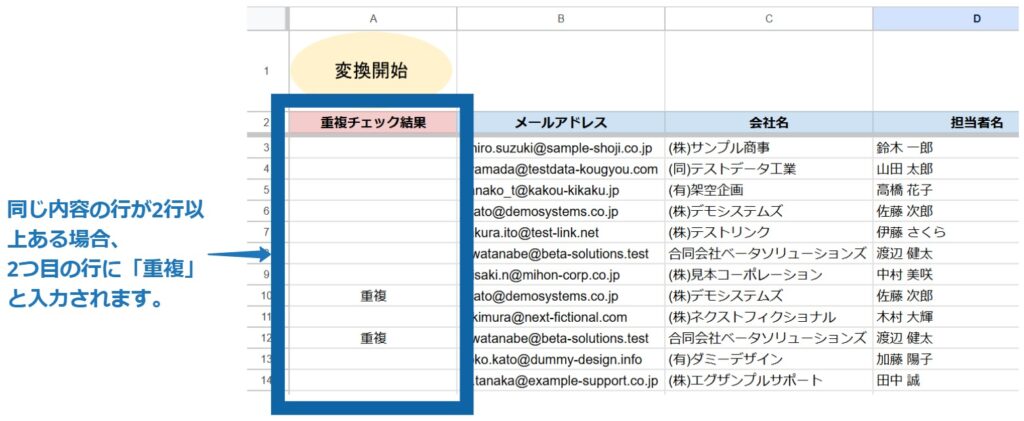Select the 重複 cell in row 12

[x=373, y=338]
